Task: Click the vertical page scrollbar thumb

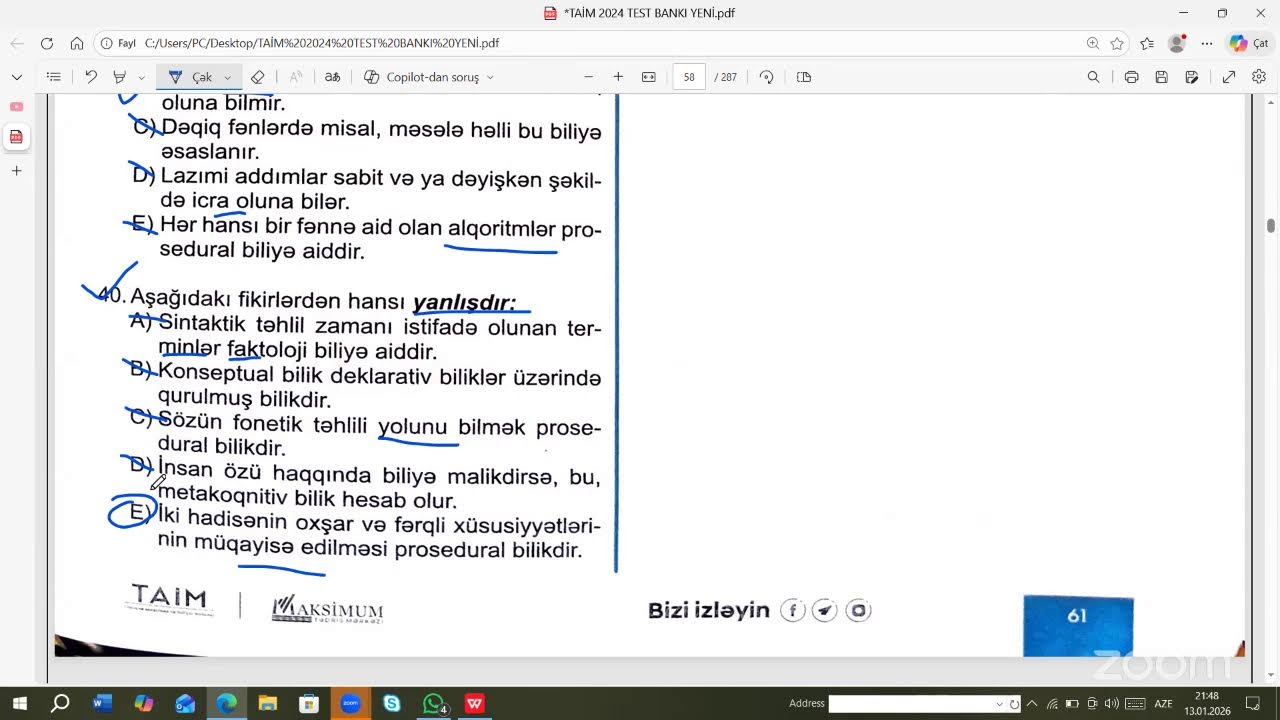Action: pyautogui.click(x=1271, y=226)
